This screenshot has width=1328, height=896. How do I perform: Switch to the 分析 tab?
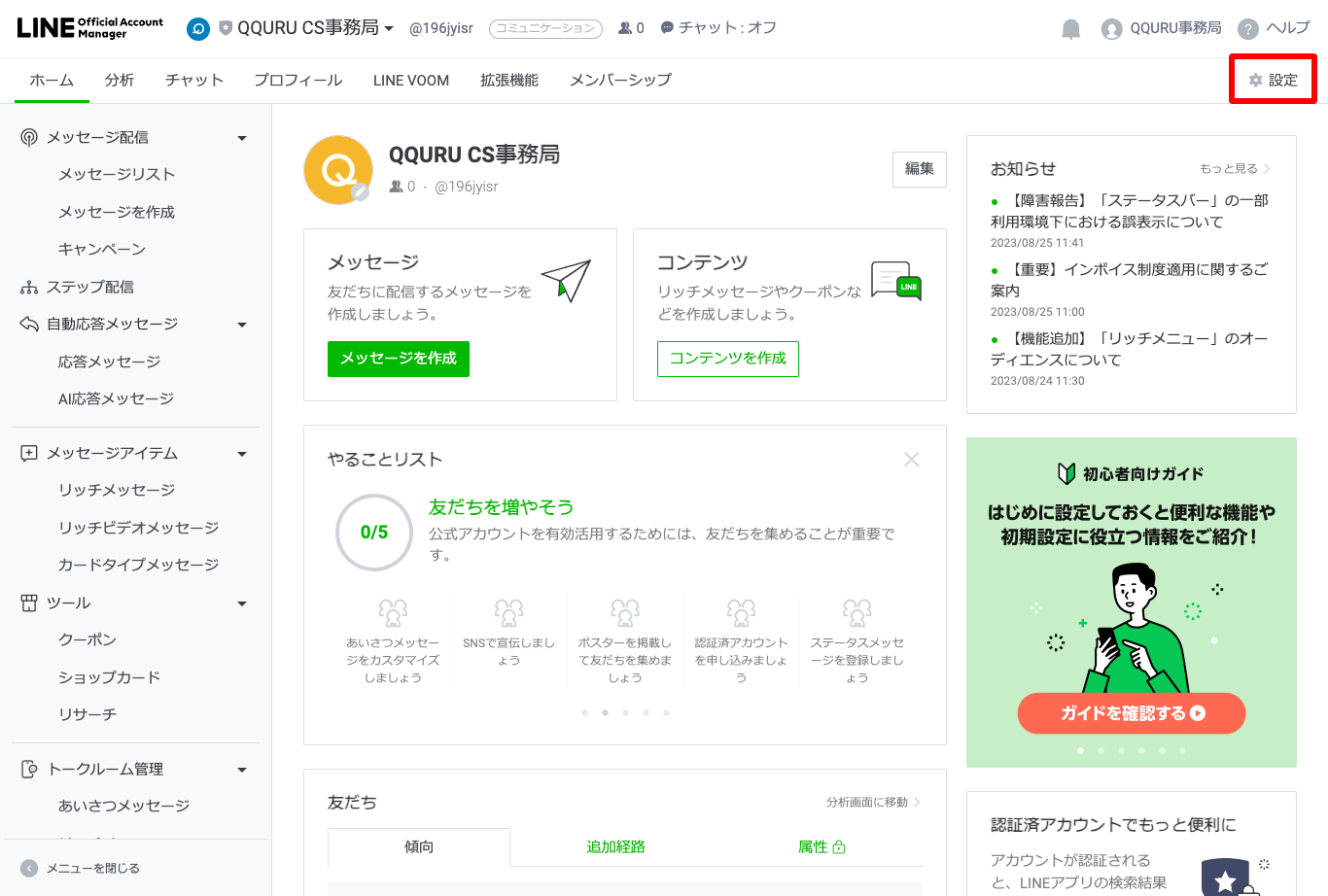click(119, 80)
